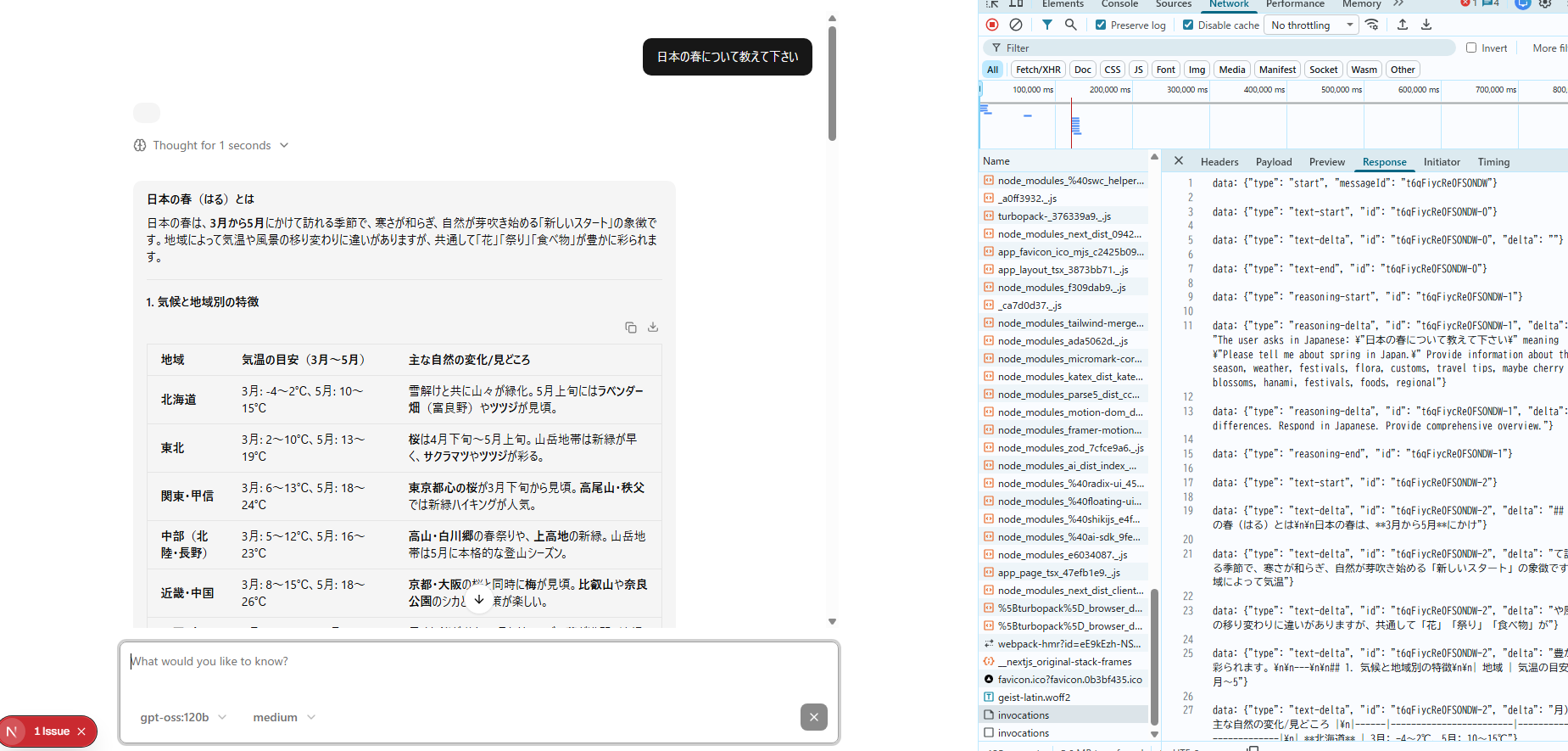Filter by Font requests
Screen dimensions: 1568x751
pos(1166,70)
